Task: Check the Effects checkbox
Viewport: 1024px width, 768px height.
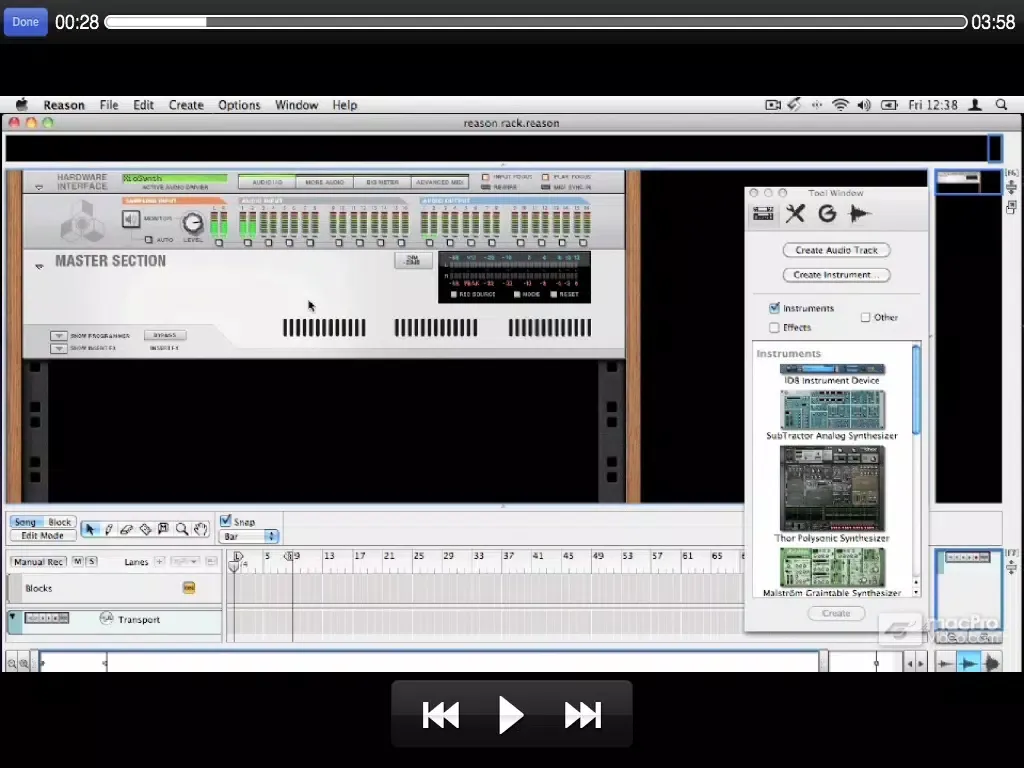Action: point(775,327)
